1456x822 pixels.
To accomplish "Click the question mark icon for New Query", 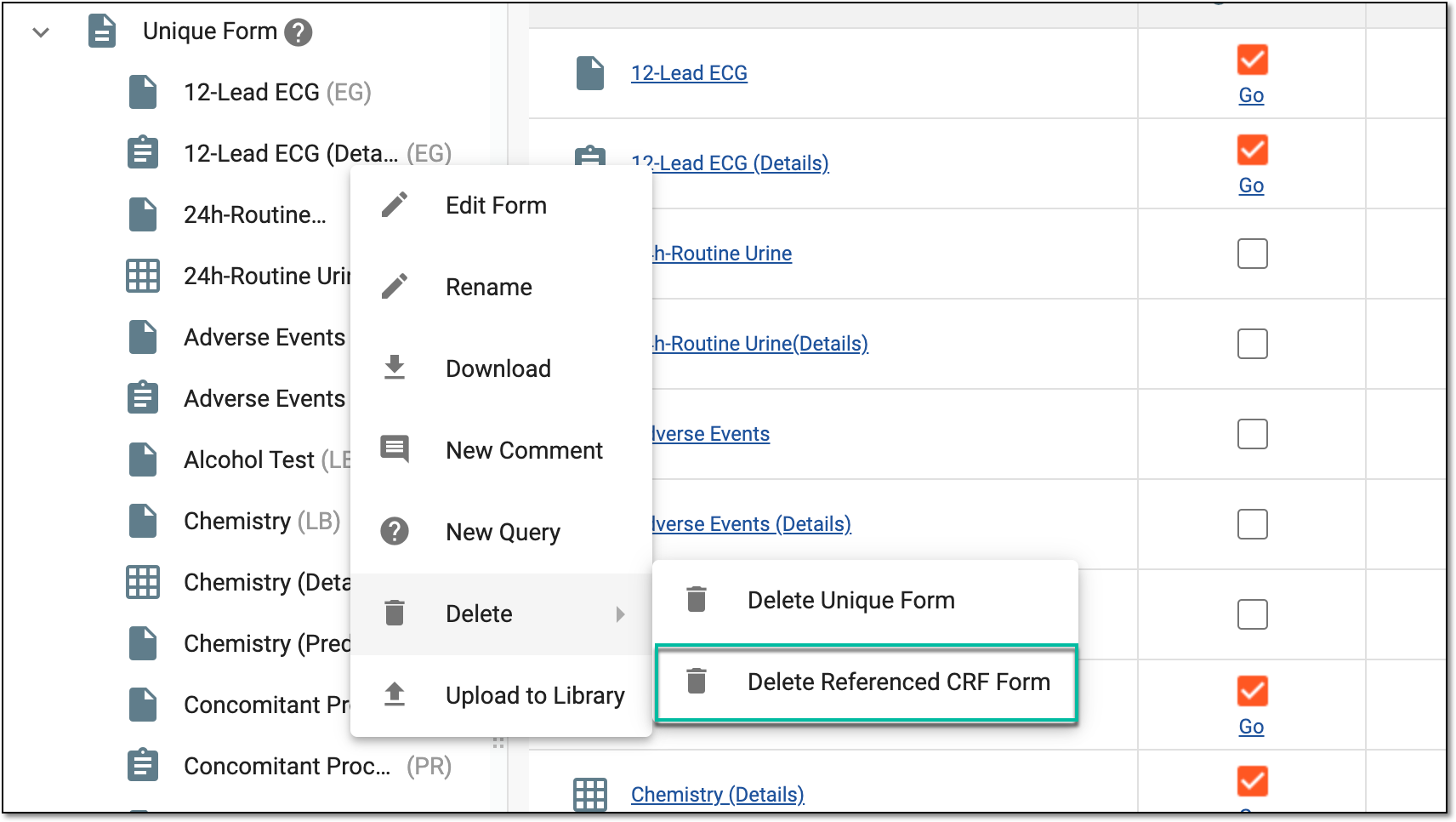I will click(395, 531).
